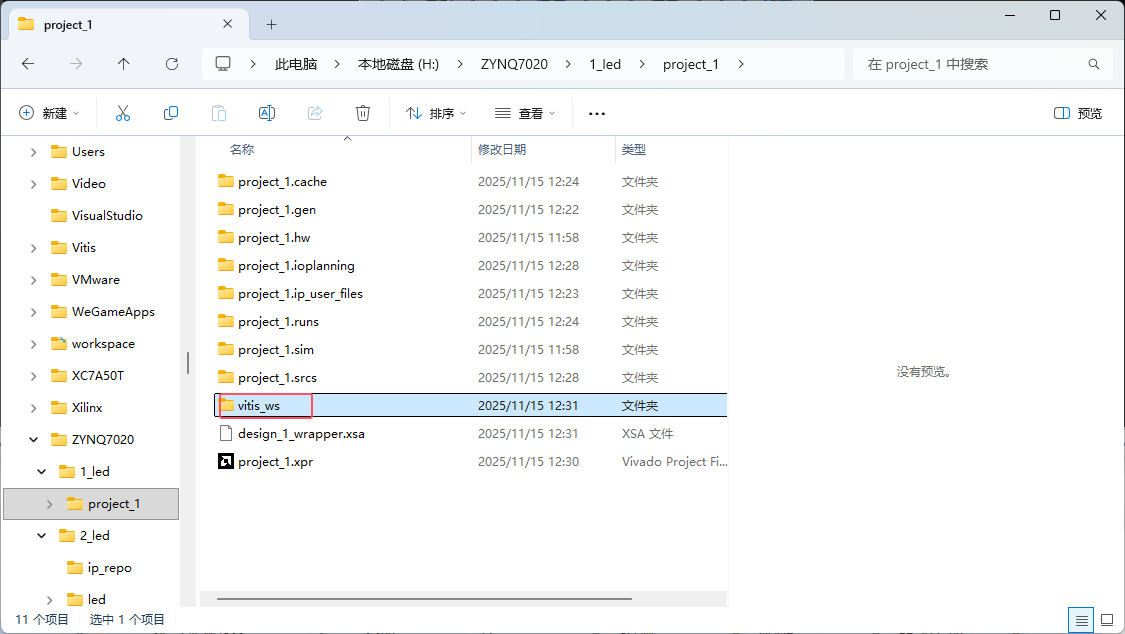The height and width of the screenshot is (634, 1125).
Task: Click the Rename icon in toolbar
Action: pyautogui.click(x=267, y=113)
